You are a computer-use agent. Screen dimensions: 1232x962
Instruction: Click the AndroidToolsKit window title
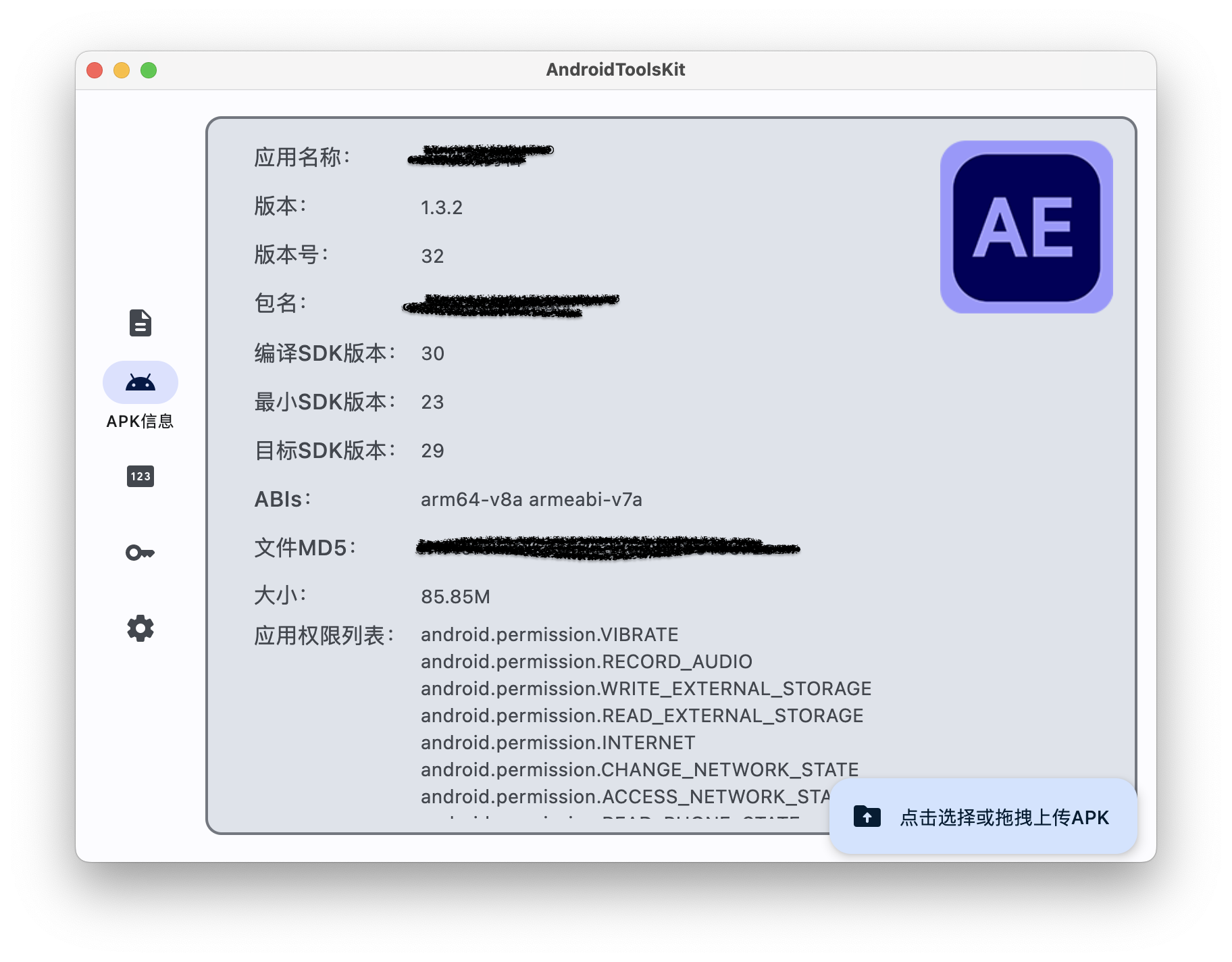pyautogui.click(x=615, y=70)
